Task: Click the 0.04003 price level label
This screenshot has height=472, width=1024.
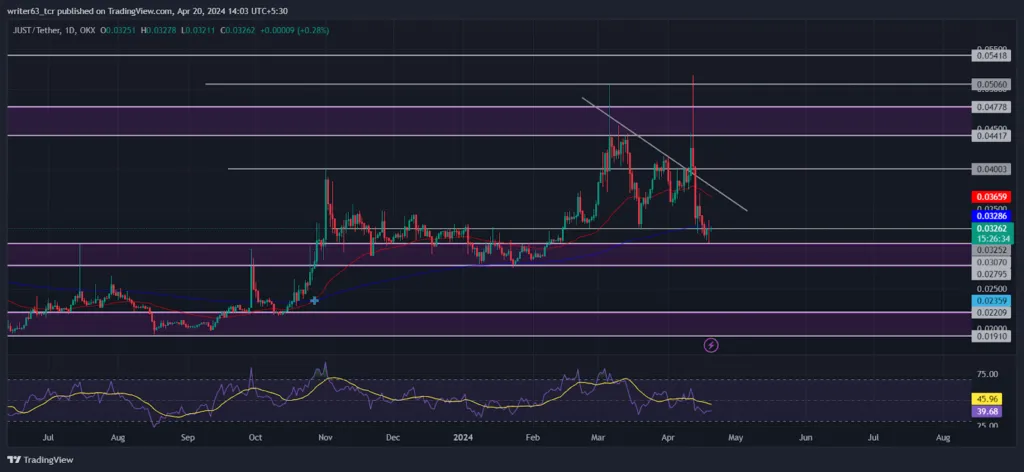Action: (x=991, y=169)
